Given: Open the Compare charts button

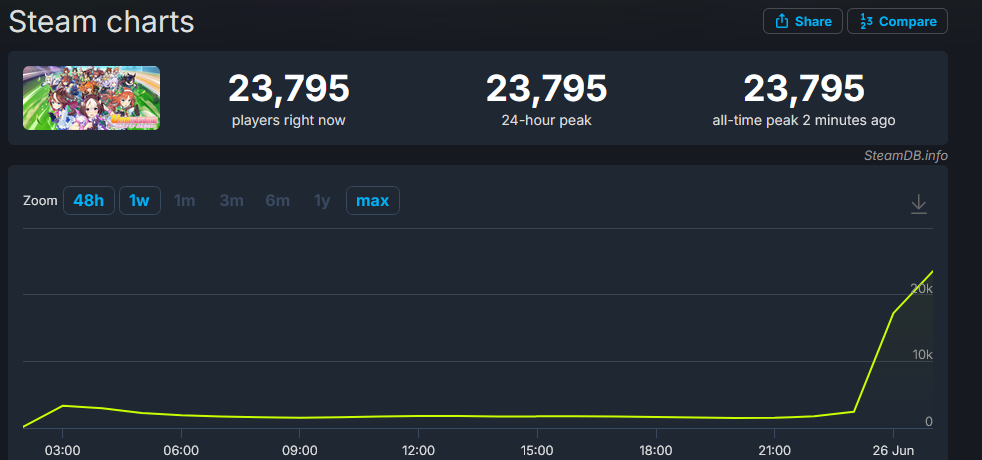Looking at the screenshot, I should pyautogui.click(x=897, y=21).
